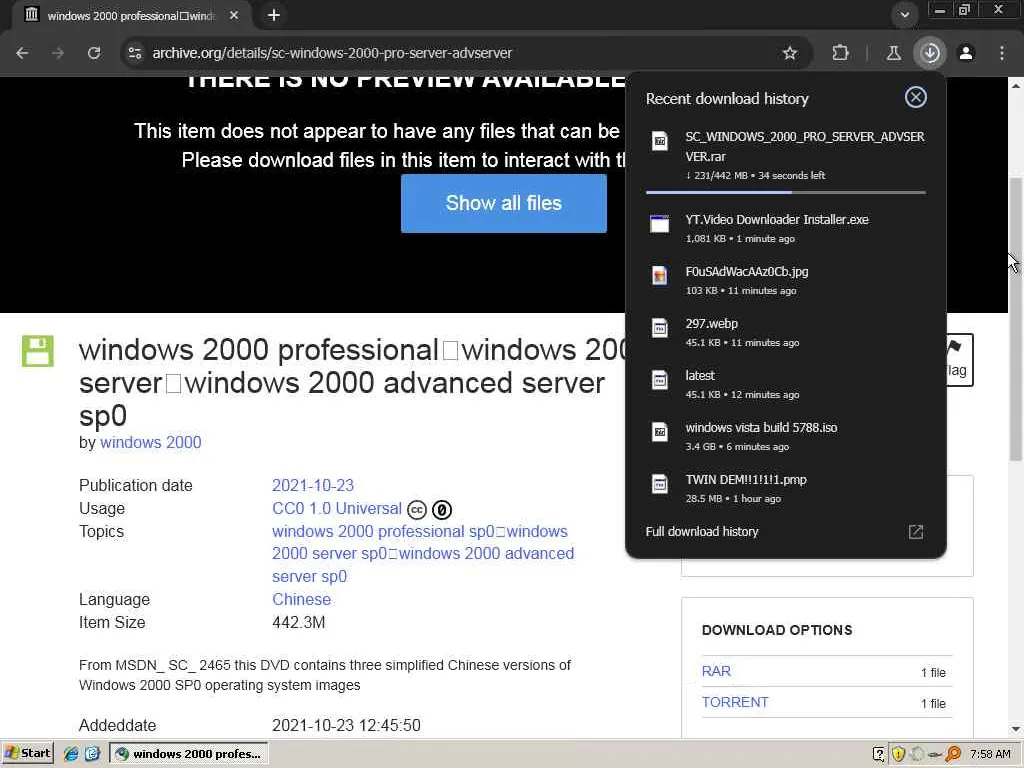The image size is (1024, 768).
Task: Open the profile avatar icon
Action: [x=966, y=53]
